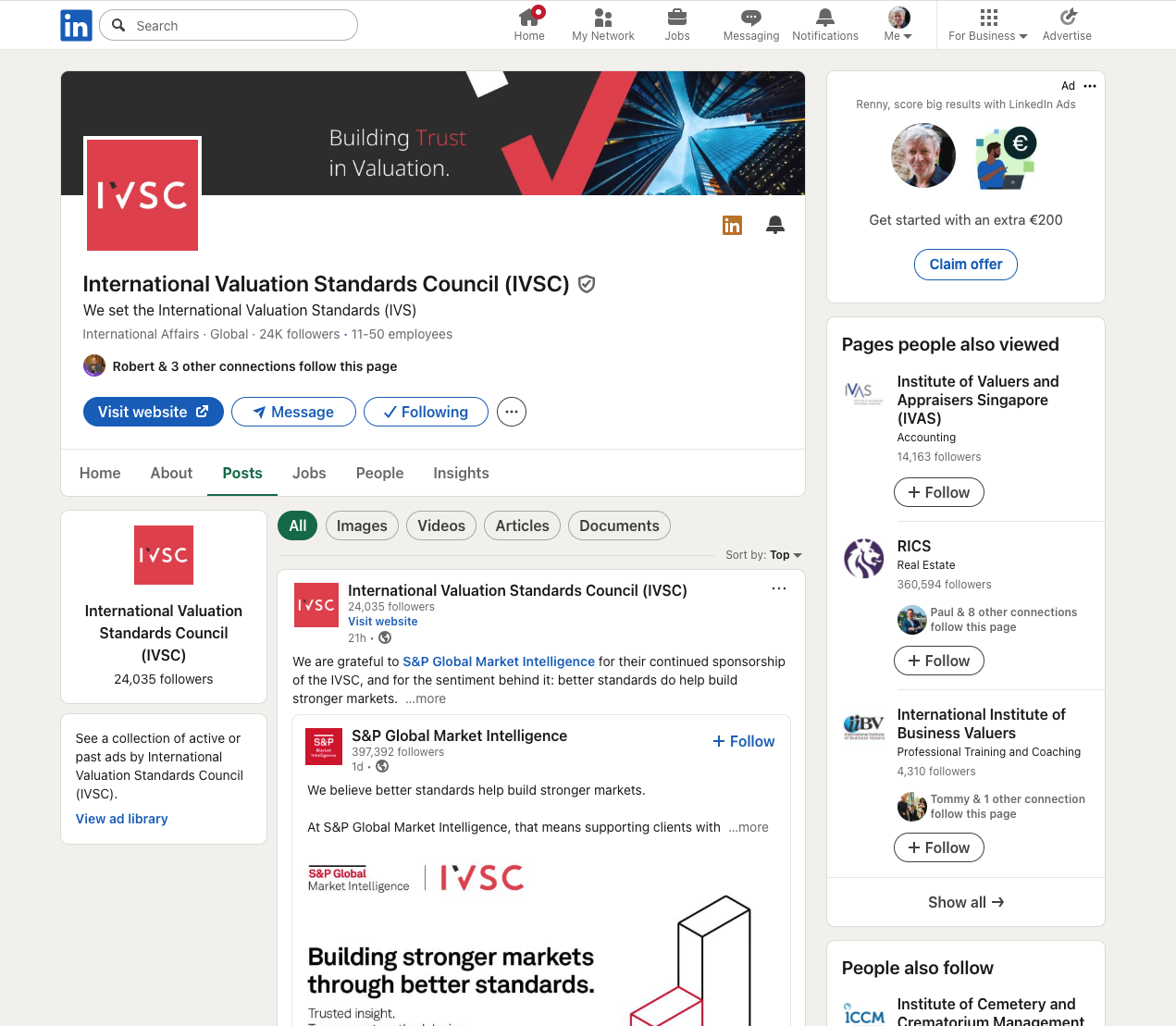Screen dimensions: 1176x1026
Task: Select the All posts filter
Action: pos(298,525)
